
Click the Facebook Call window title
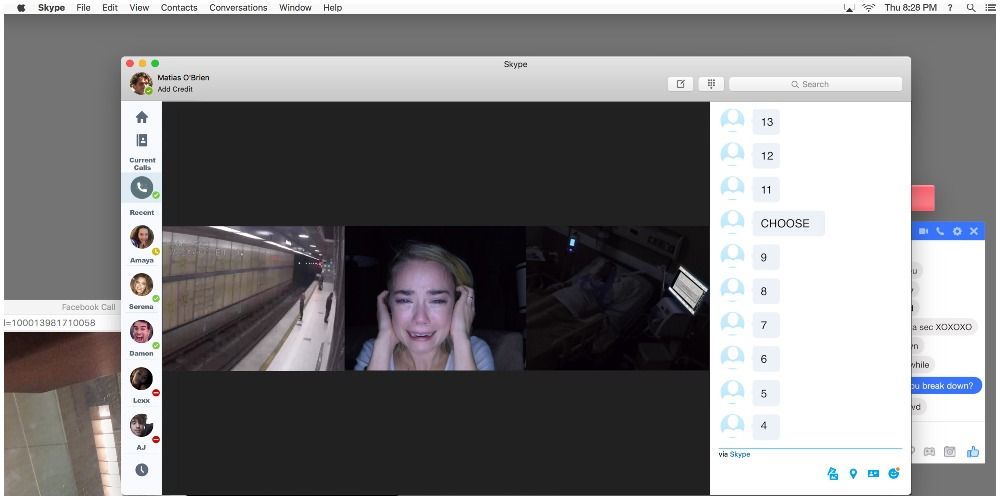pyautogui.click(x=89, y=307)
